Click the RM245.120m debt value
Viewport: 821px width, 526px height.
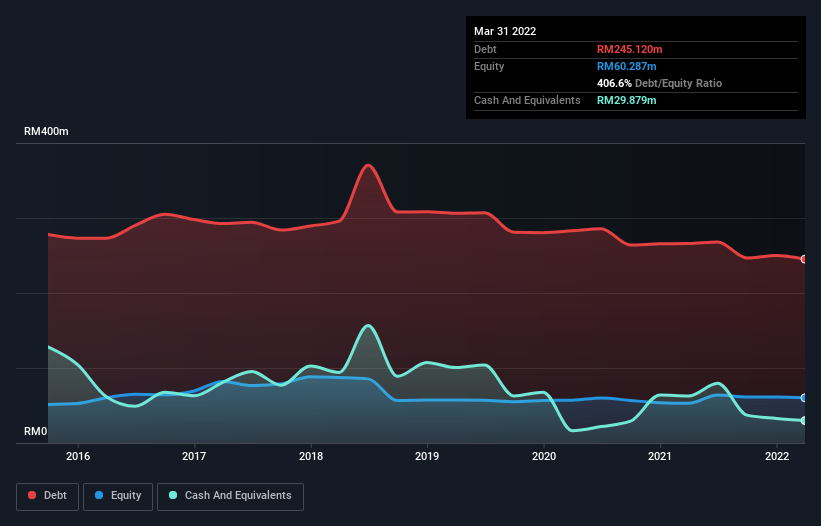[x=629, y=49]
